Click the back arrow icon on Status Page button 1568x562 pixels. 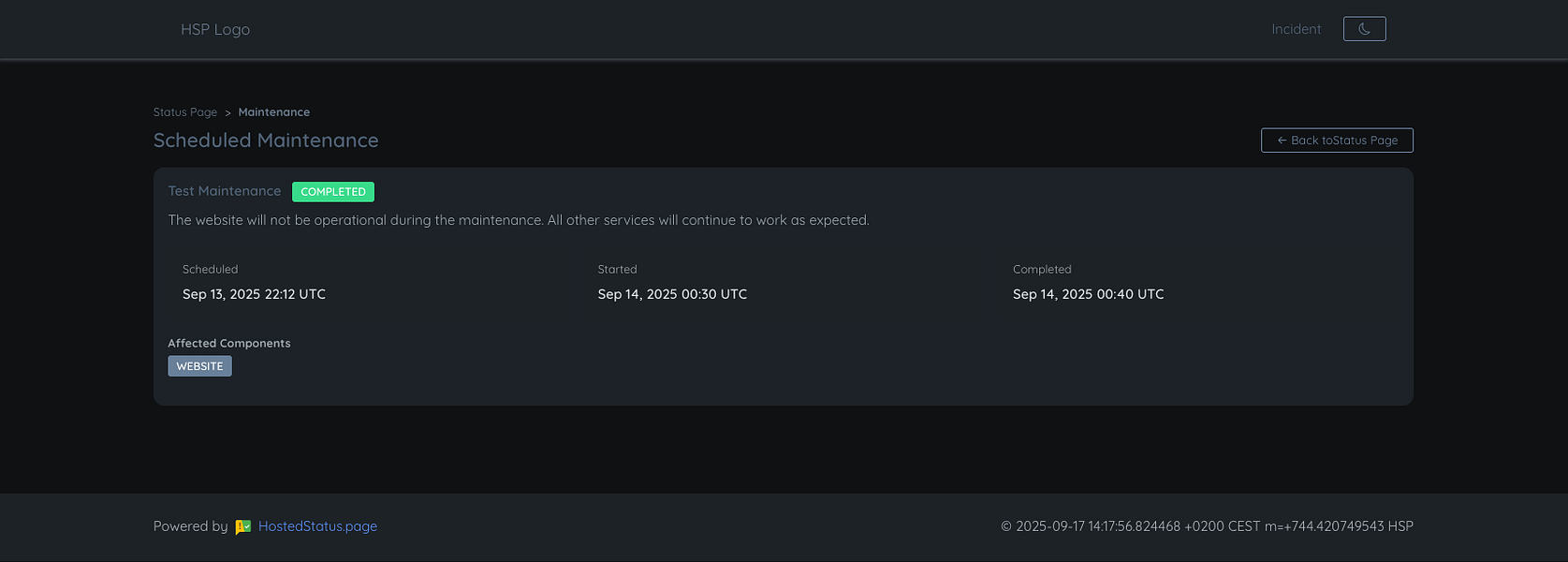click(1282, 140)
